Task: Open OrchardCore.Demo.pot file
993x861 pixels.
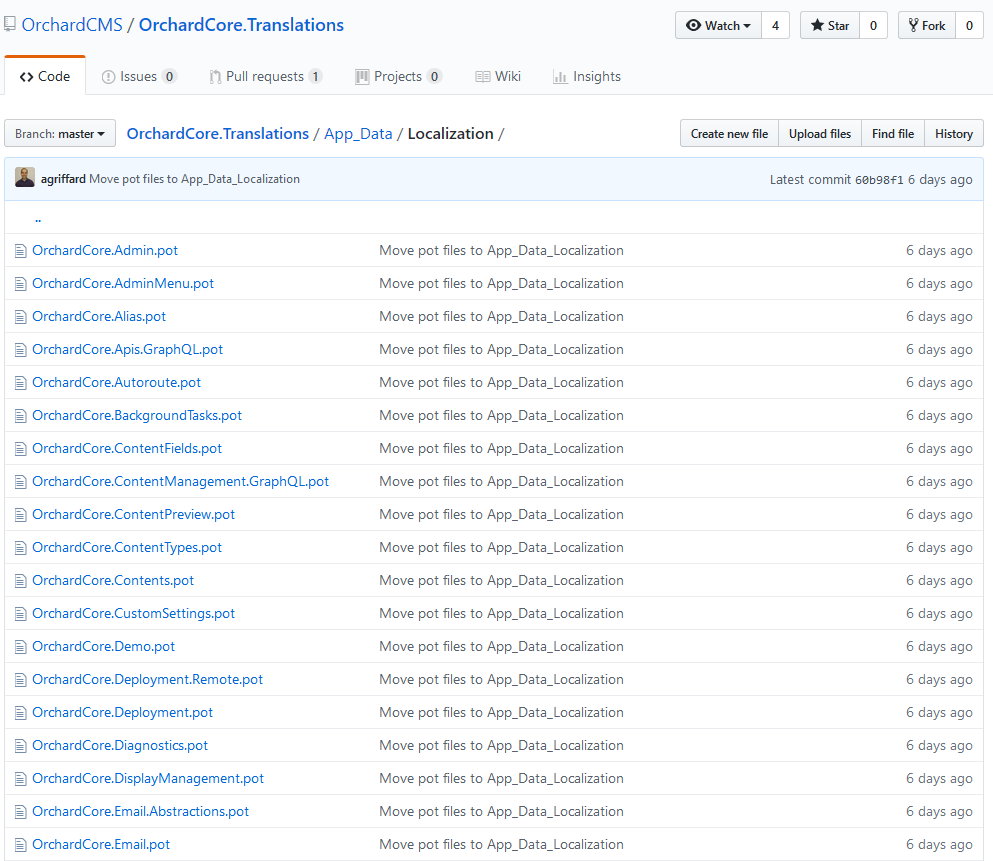Action: click(x=103, y=646)
